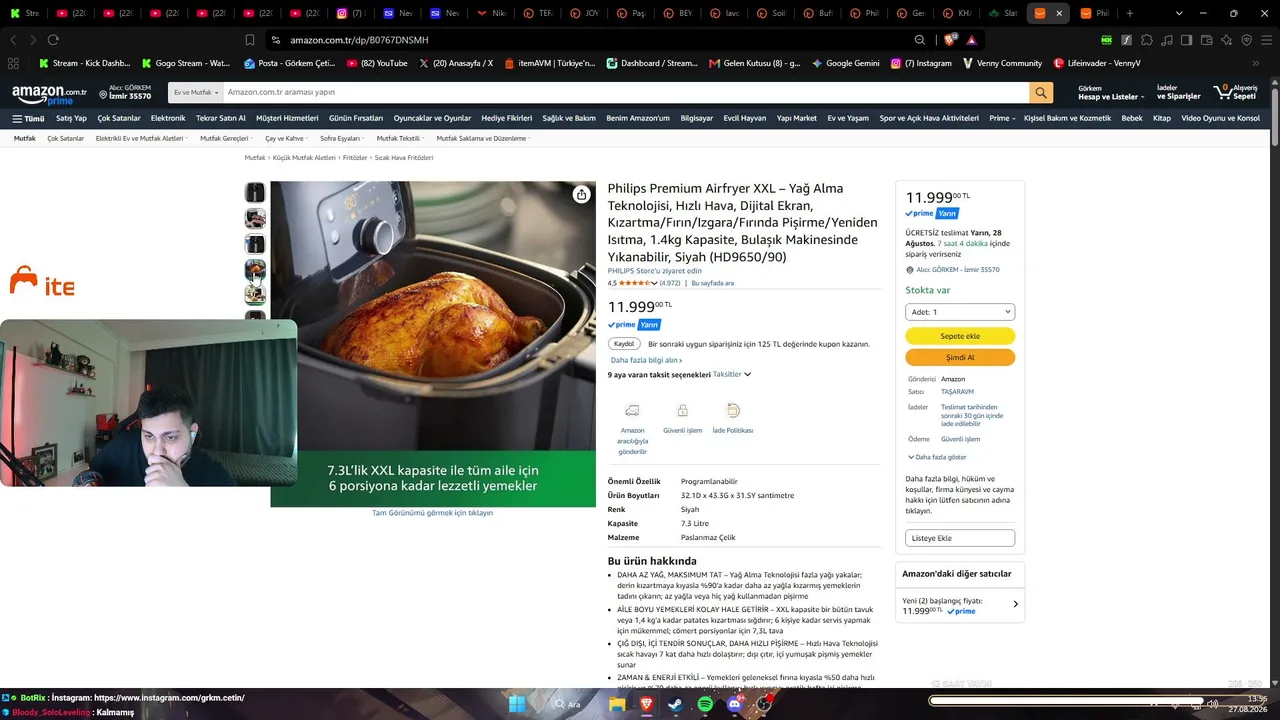
Task: Visit the PHILIPS Store link
Action: (x=654, y=271)
